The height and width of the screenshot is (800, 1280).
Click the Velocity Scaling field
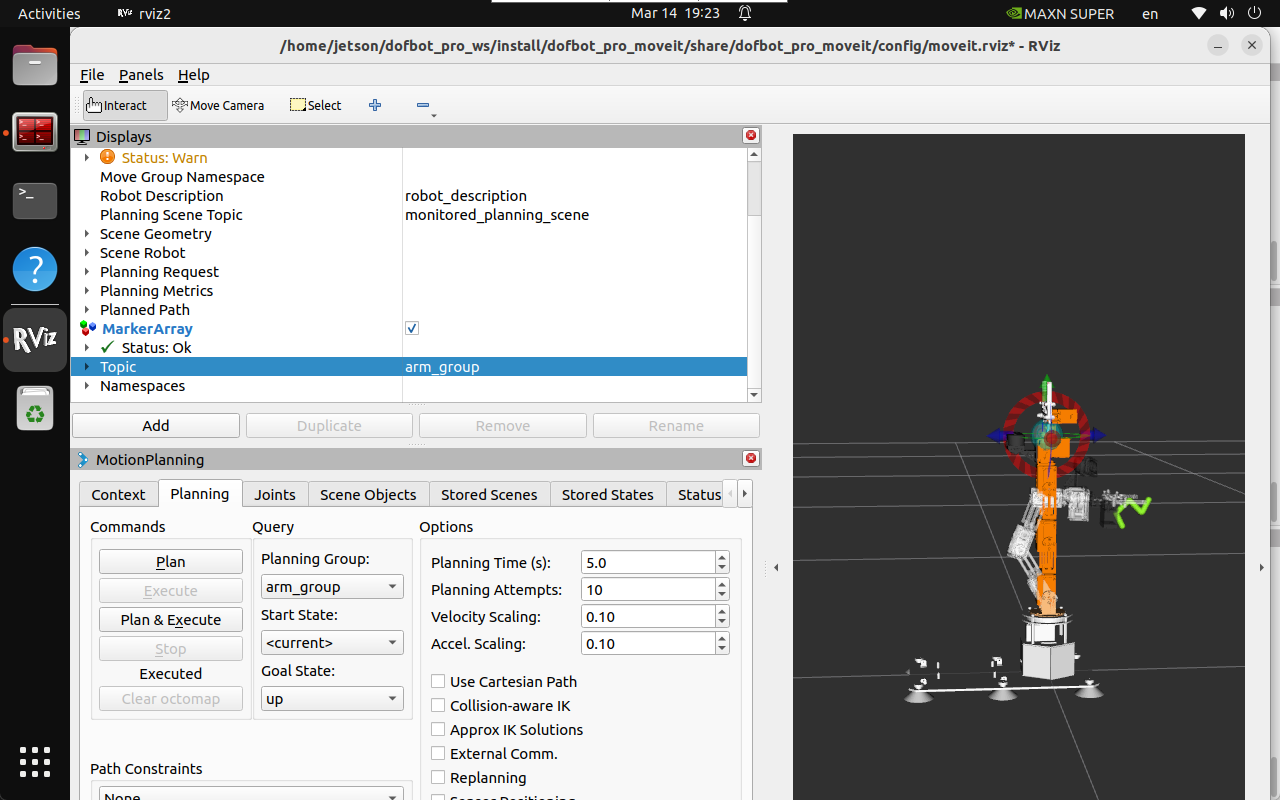click(x=648, y=616)
